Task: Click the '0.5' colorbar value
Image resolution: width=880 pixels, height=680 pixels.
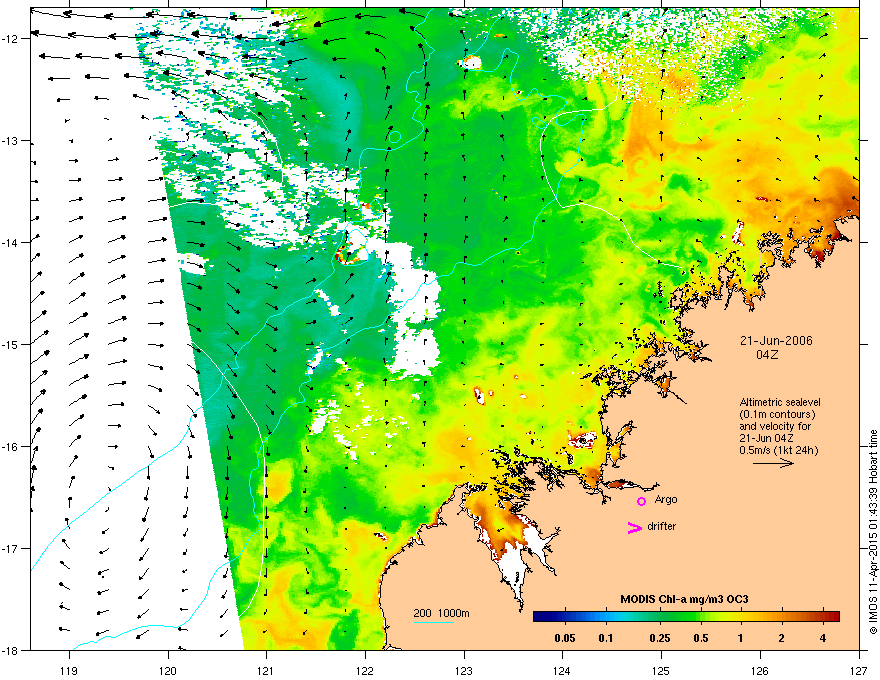Action: coord(701,638)
